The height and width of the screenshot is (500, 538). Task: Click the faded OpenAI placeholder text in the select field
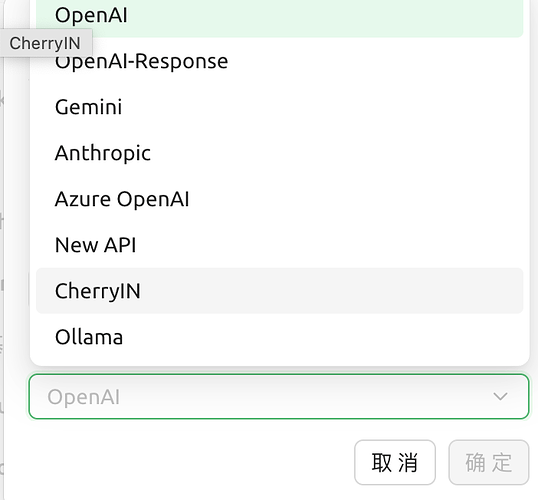pos(84,397)
